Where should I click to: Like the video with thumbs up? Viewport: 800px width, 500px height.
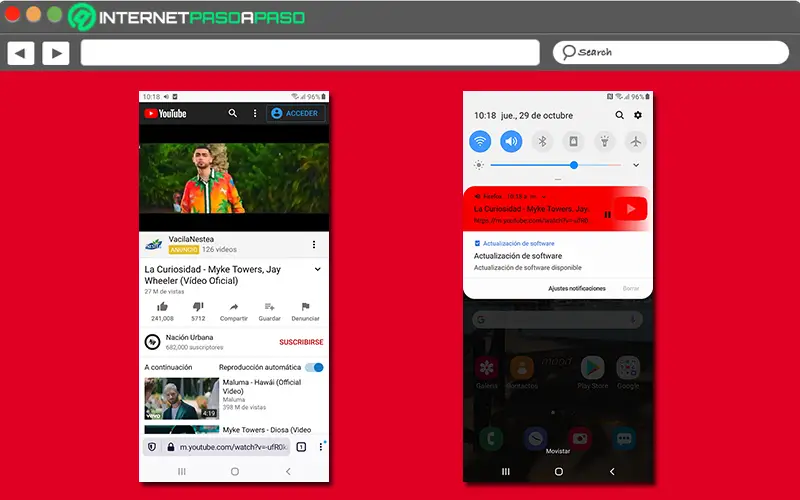(x=162, y=307)
